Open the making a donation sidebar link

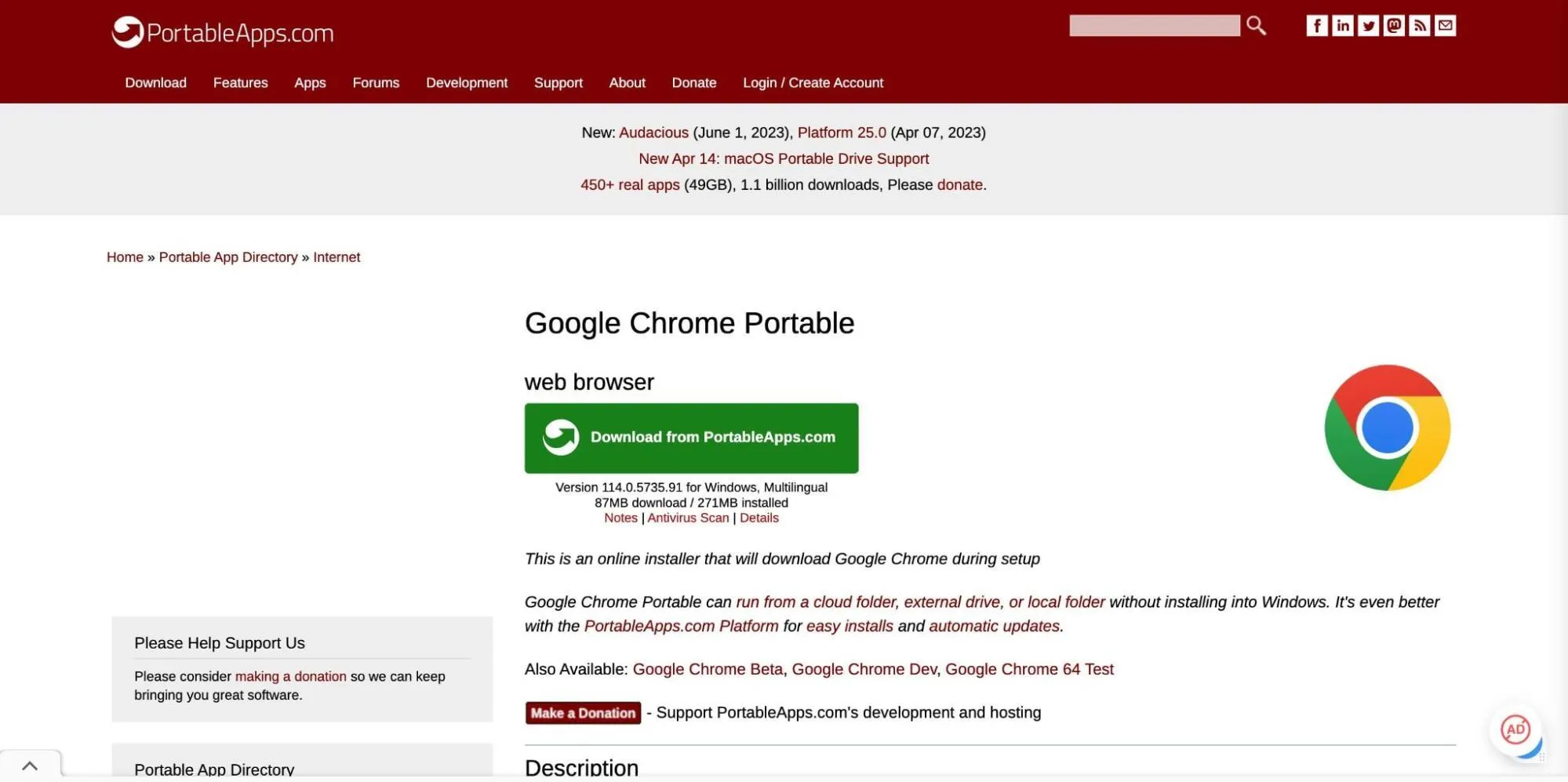point(290,676)
